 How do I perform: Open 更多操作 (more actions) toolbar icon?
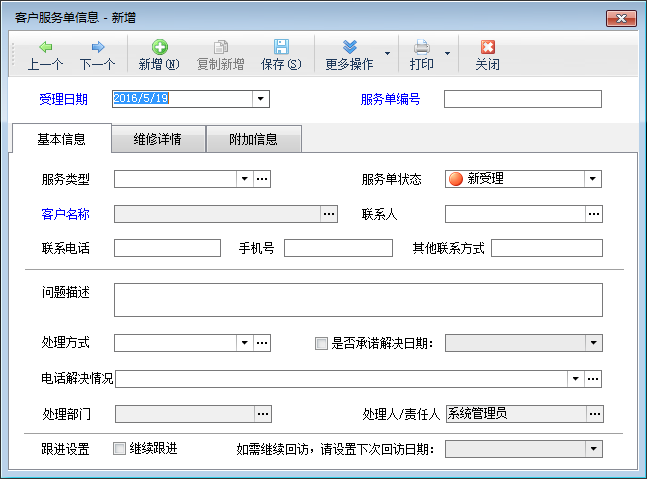pos(349,47)
